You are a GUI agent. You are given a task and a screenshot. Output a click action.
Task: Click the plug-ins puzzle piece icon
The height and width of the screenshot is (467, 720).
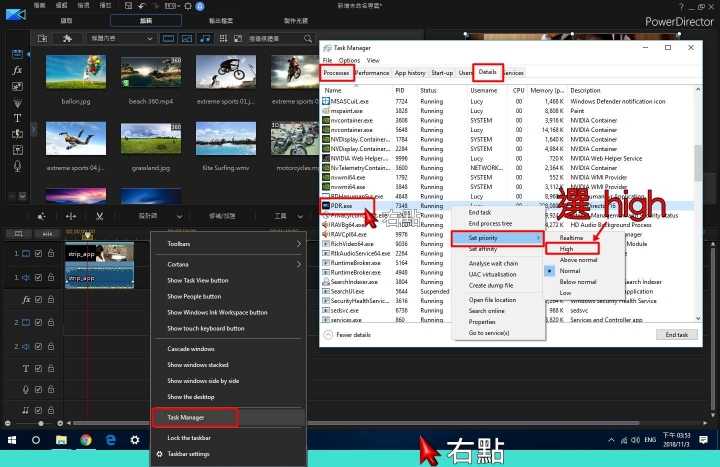(x=67, y=39)
